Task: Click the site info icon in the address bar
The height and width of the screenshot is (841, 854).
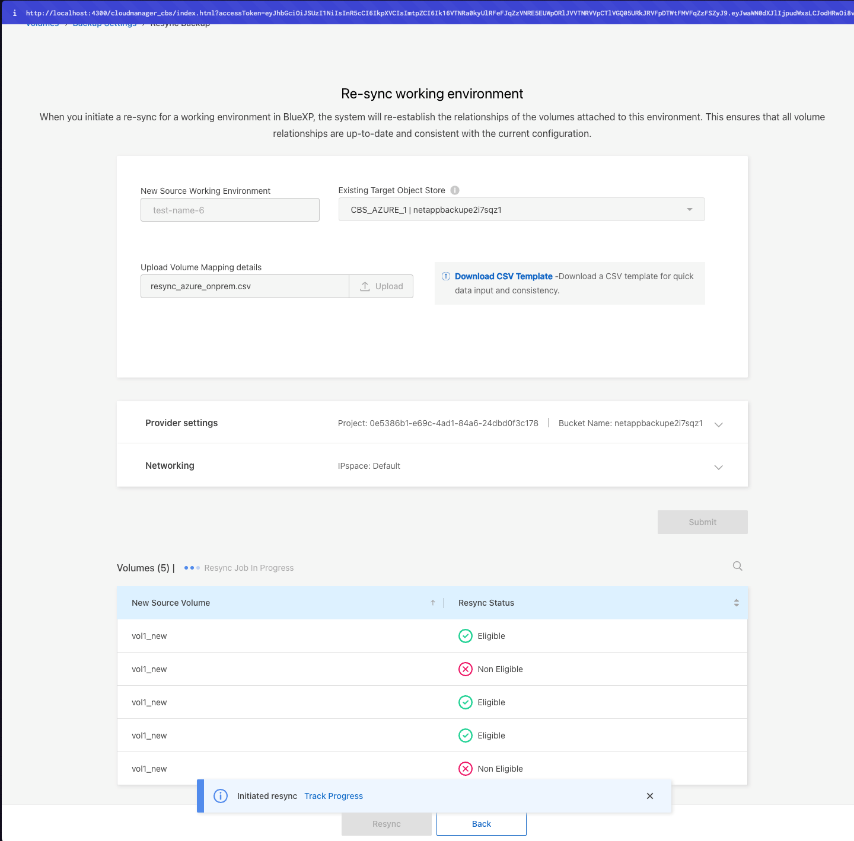Action: (x=13, y=12)
